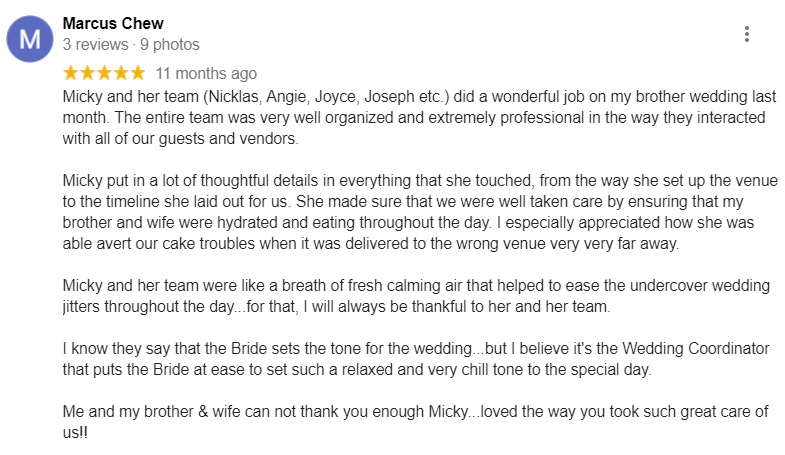Click the round purple M avatar
Screen dimensions: 785x455
tap(30, 39)
